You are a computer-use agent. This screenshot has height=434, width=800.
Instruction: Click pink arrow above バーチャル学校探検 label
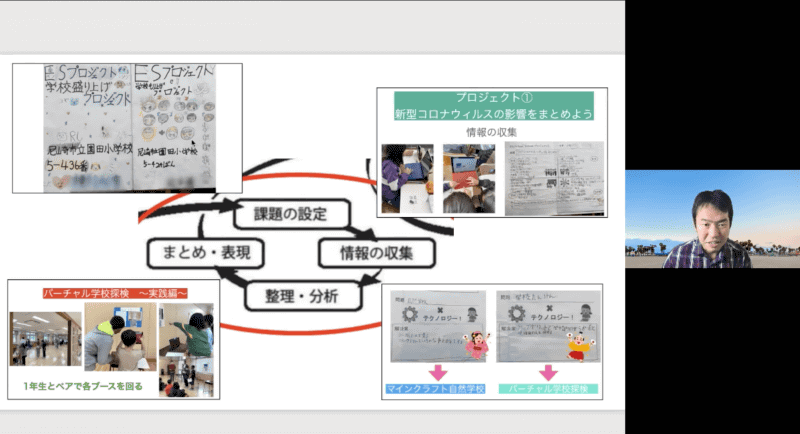[548, 373]
